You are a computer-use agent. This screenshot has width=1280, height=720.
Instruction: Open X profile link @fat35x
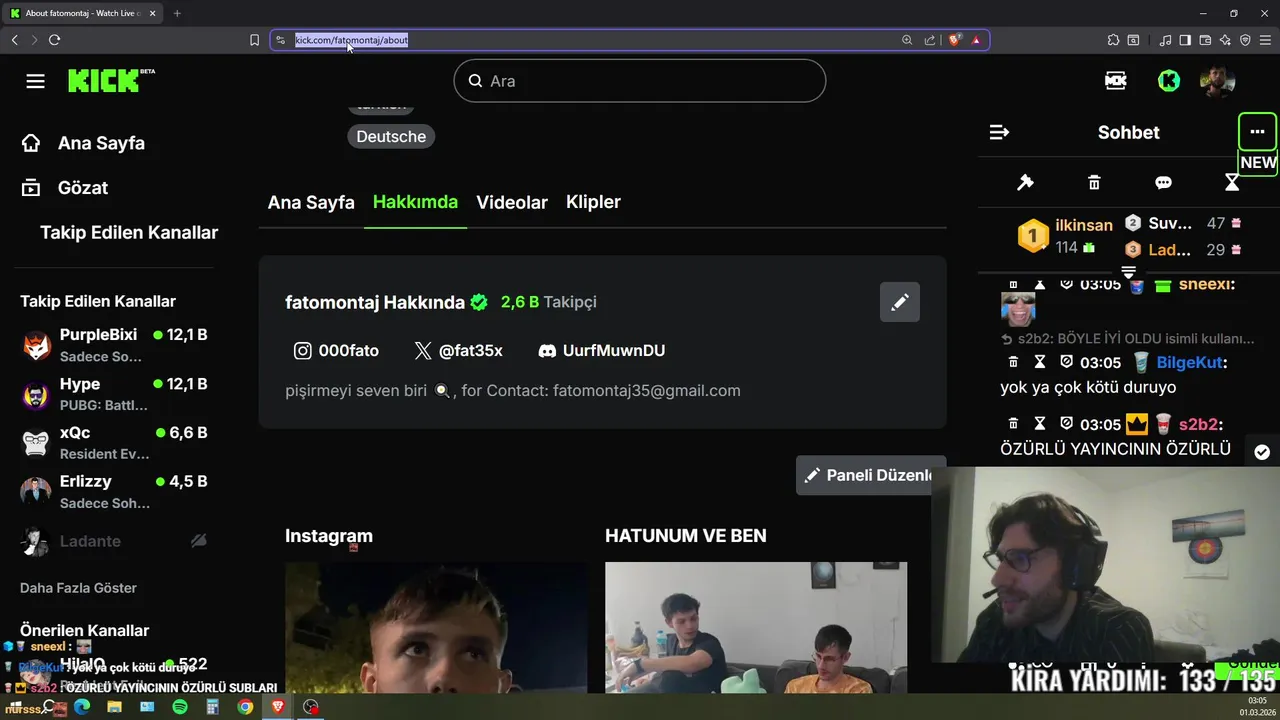458,351
